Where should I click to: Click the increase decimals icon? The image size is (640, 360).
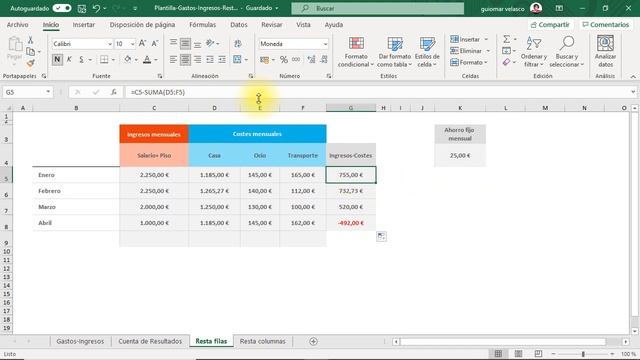point(311,60)
